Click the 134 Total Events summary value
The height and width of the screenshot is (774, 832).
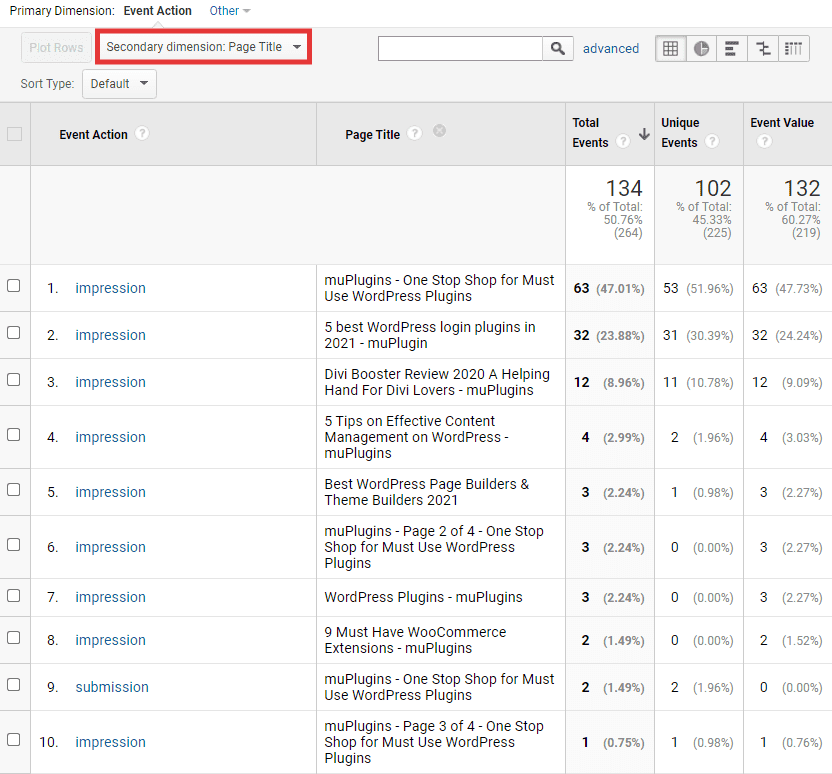coord(624,188)
